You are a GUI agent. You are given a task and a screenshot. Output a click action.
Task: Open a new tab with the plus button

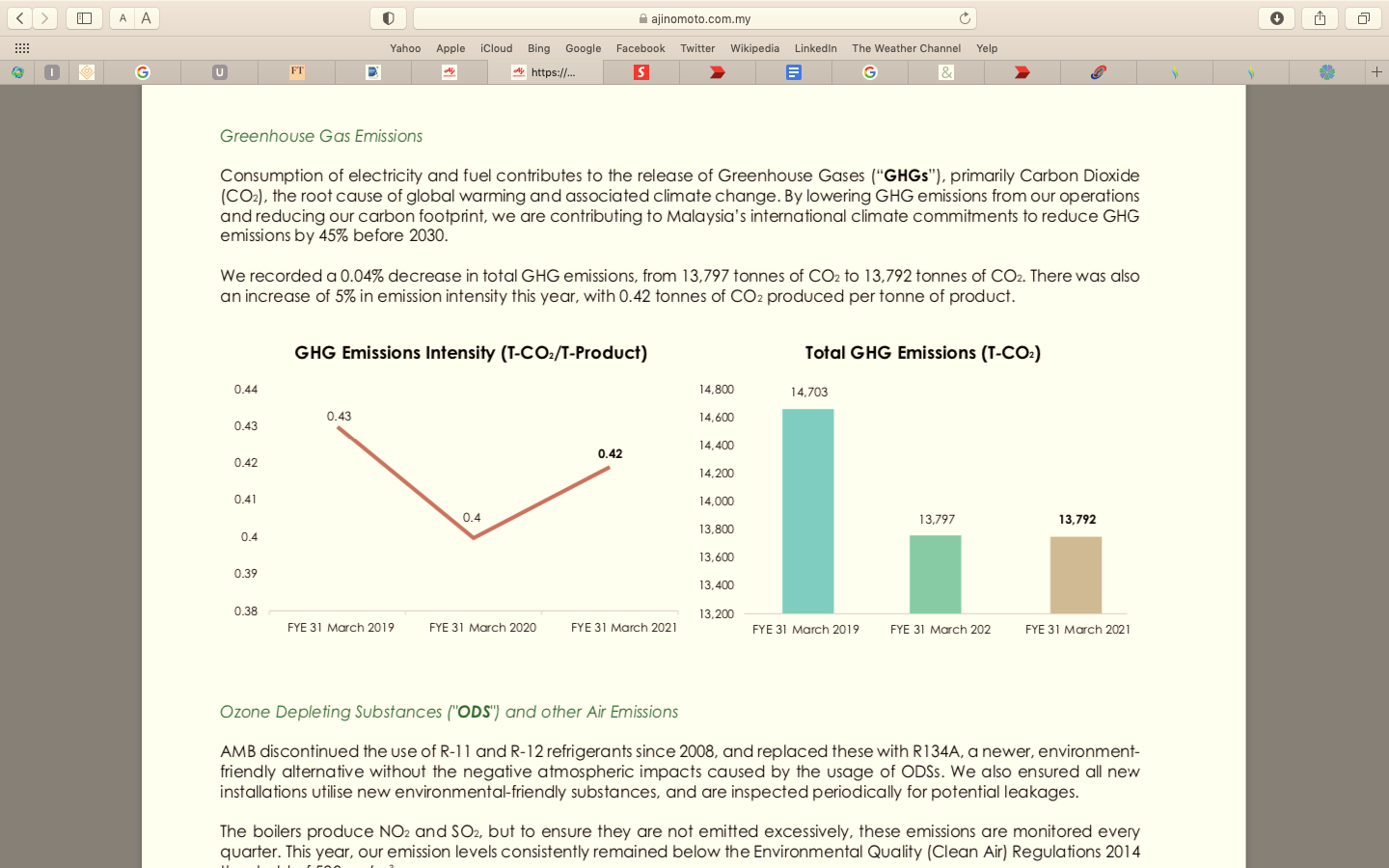(x=1376, y=72)
